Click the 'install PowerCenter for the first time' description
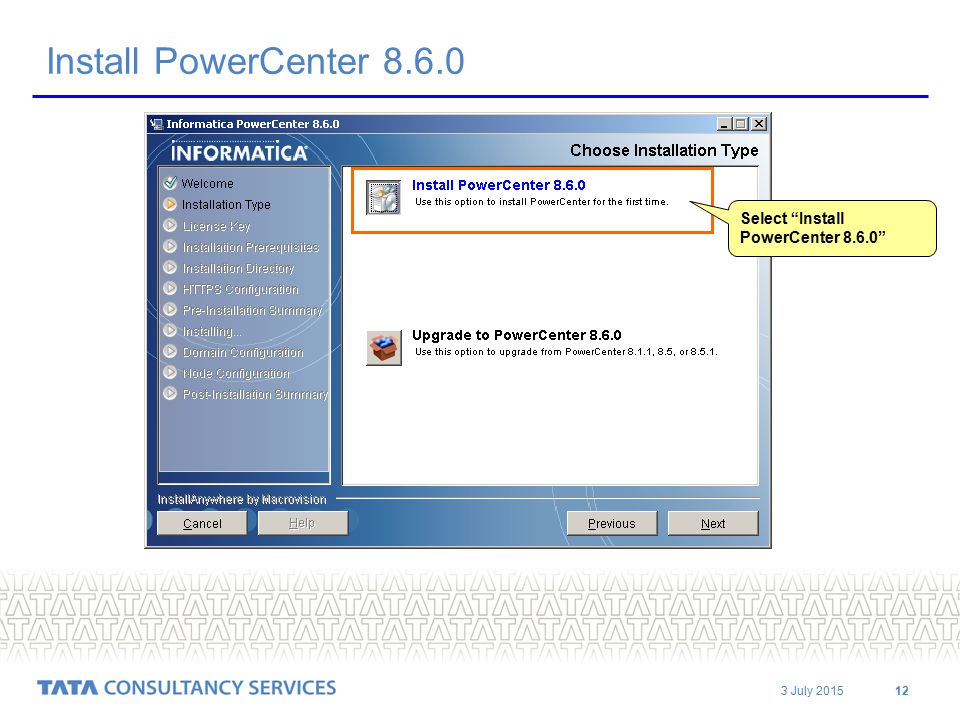This screenshot has height=720, width=960. (542, 201)
